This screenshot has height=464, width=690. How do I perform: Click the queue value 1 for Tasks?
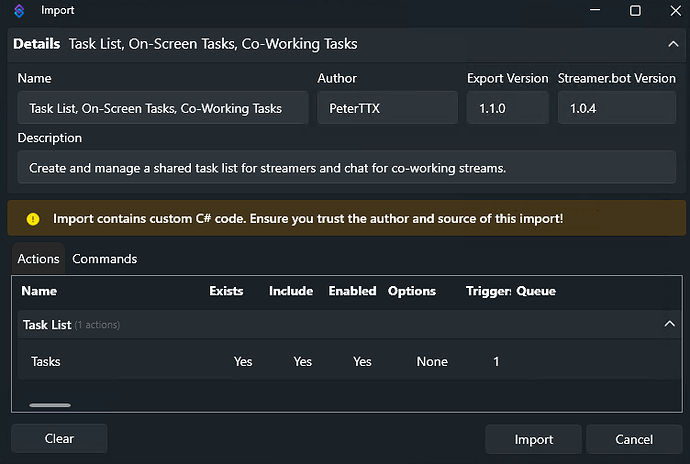[496, 361]
